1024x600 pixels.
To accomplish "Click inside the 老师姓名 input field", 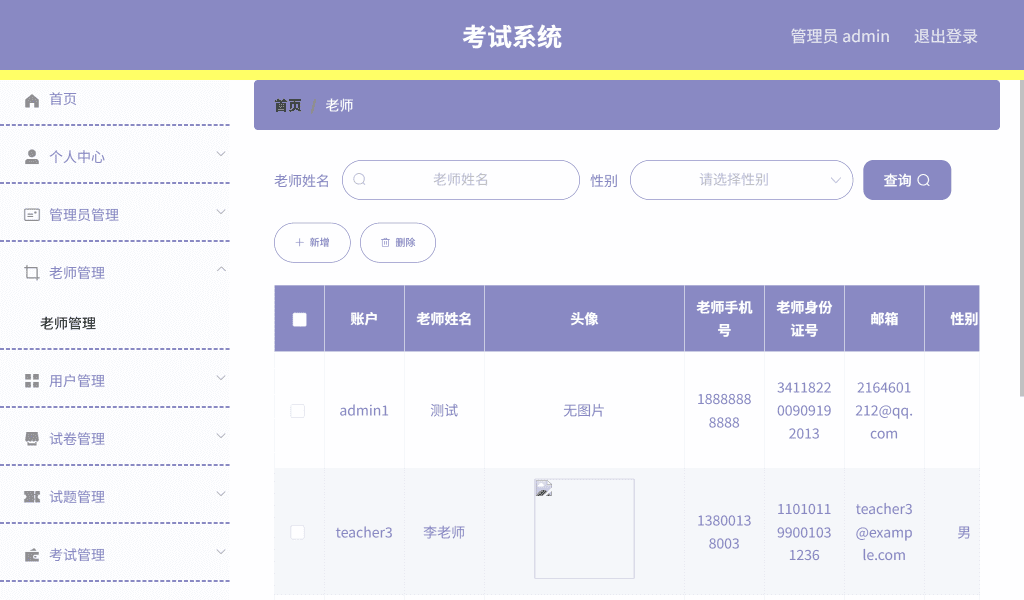I will [460, 180].
